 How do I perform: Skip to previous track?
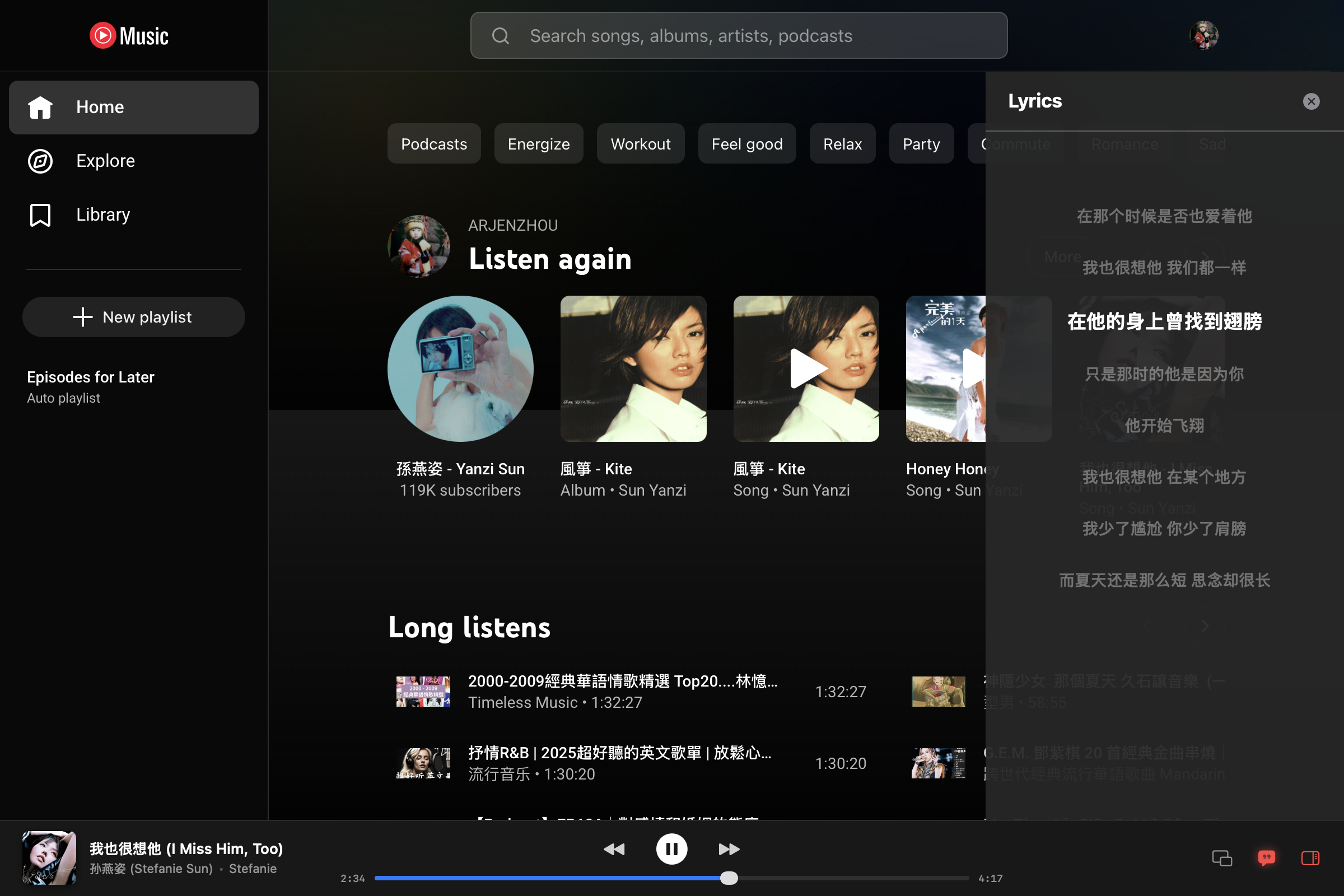point(614,849)
